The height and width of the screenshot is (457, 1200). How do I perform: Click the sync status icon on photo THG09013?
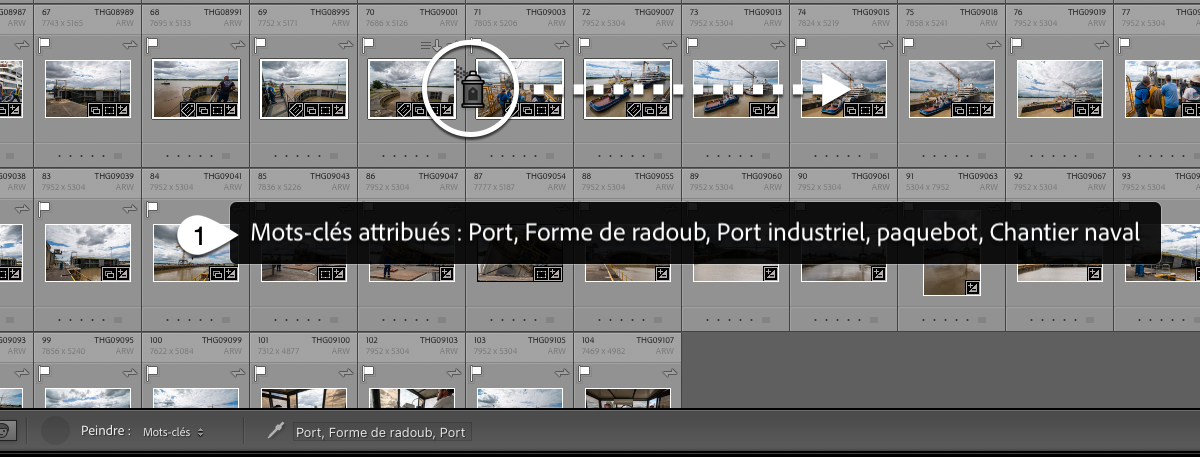(x=778, y=45)
